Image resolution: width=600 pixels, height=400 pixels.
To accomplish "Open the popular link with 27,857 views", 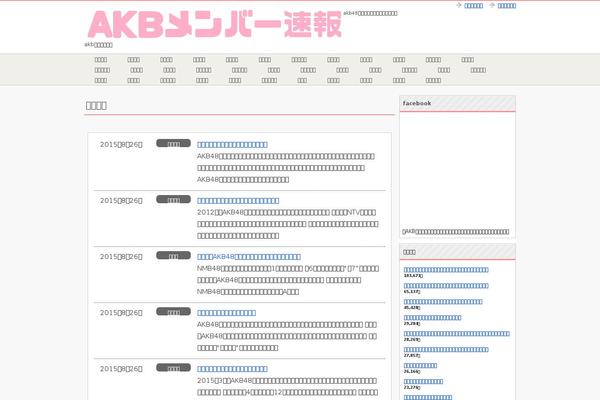I will 446,350.
